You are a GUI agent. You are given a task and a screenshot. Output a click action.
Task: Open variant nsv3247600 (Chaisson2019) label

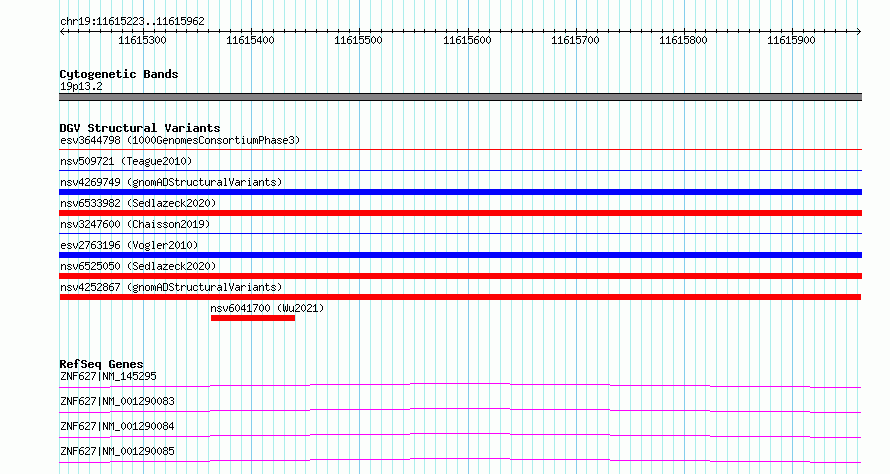coord(135,224)
